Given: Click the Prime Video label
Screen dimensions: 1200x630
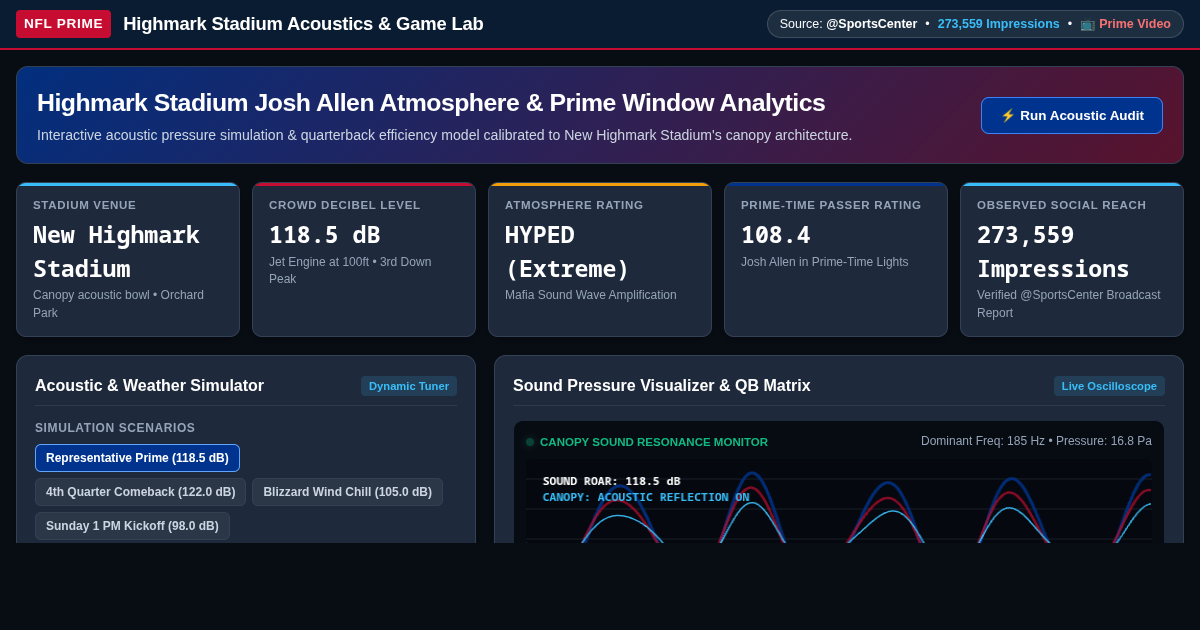Looking at the screenshot, I should pos(1134,24).
